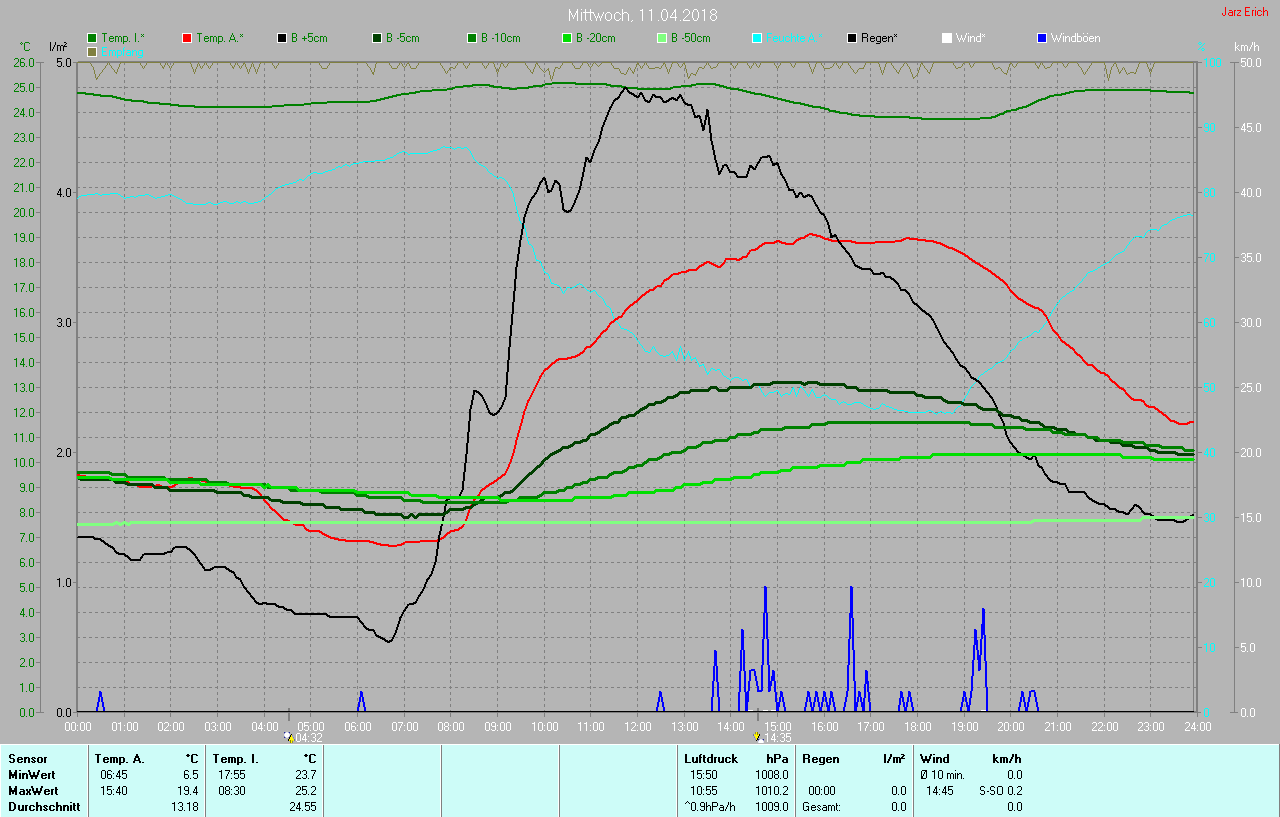Select the white Wind legend square
1280x817 pixels.
pyautogui.click(x=947, y=38)
